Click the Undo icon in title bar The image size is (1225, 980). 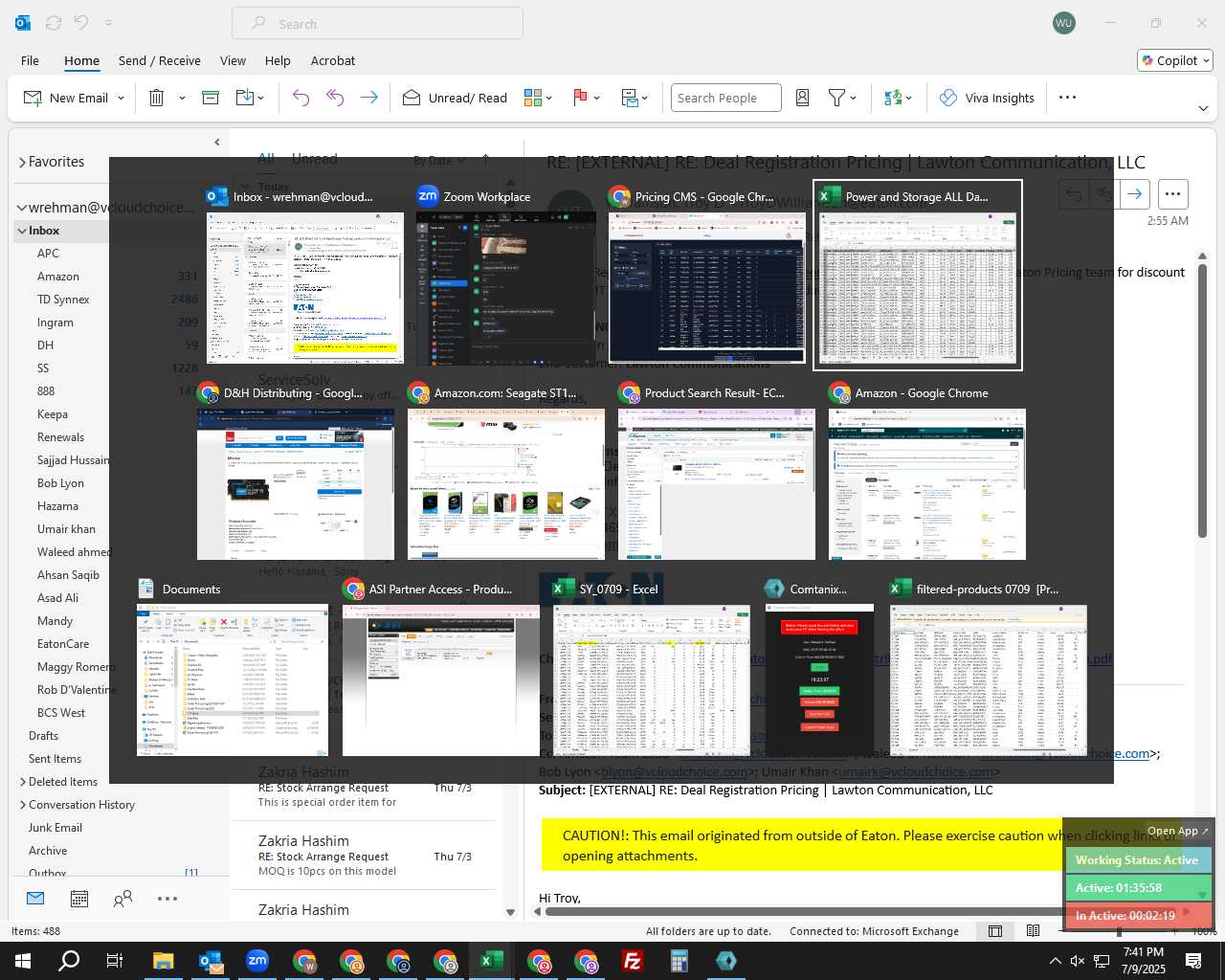pyautogui.click(x=81, y=23)
